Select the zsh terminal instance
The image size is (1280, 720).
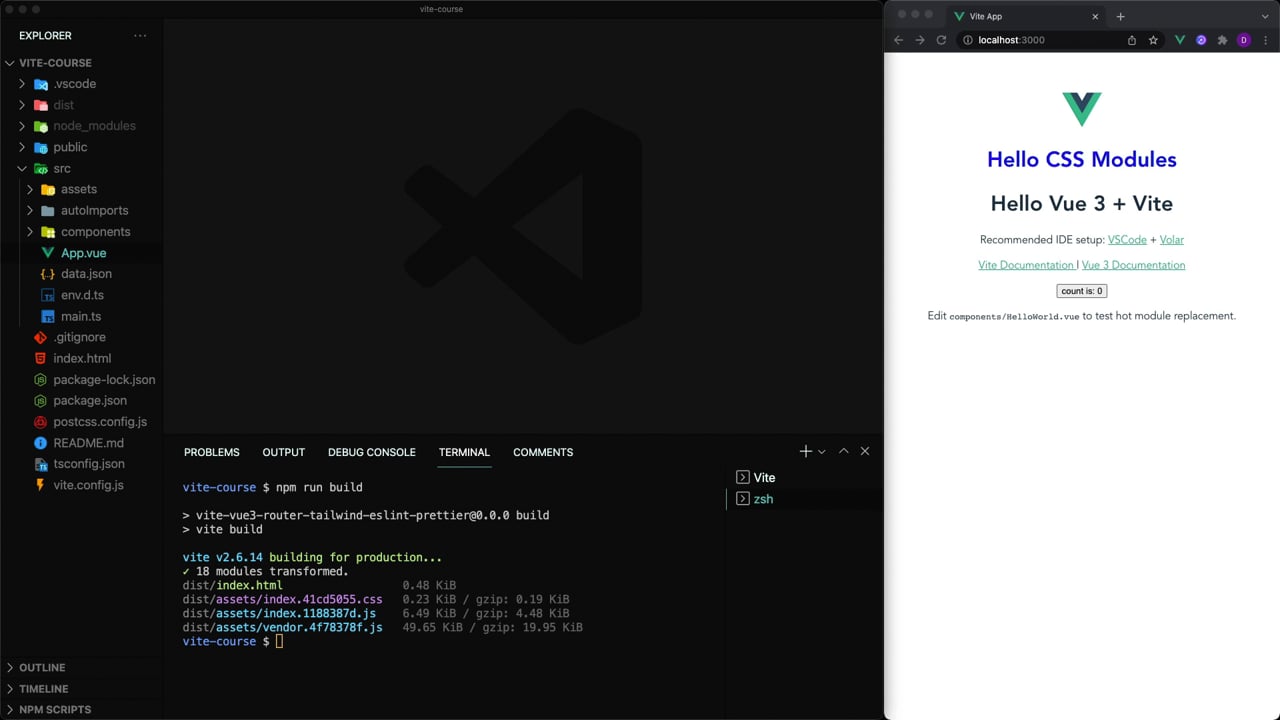[x=763, y=499]
